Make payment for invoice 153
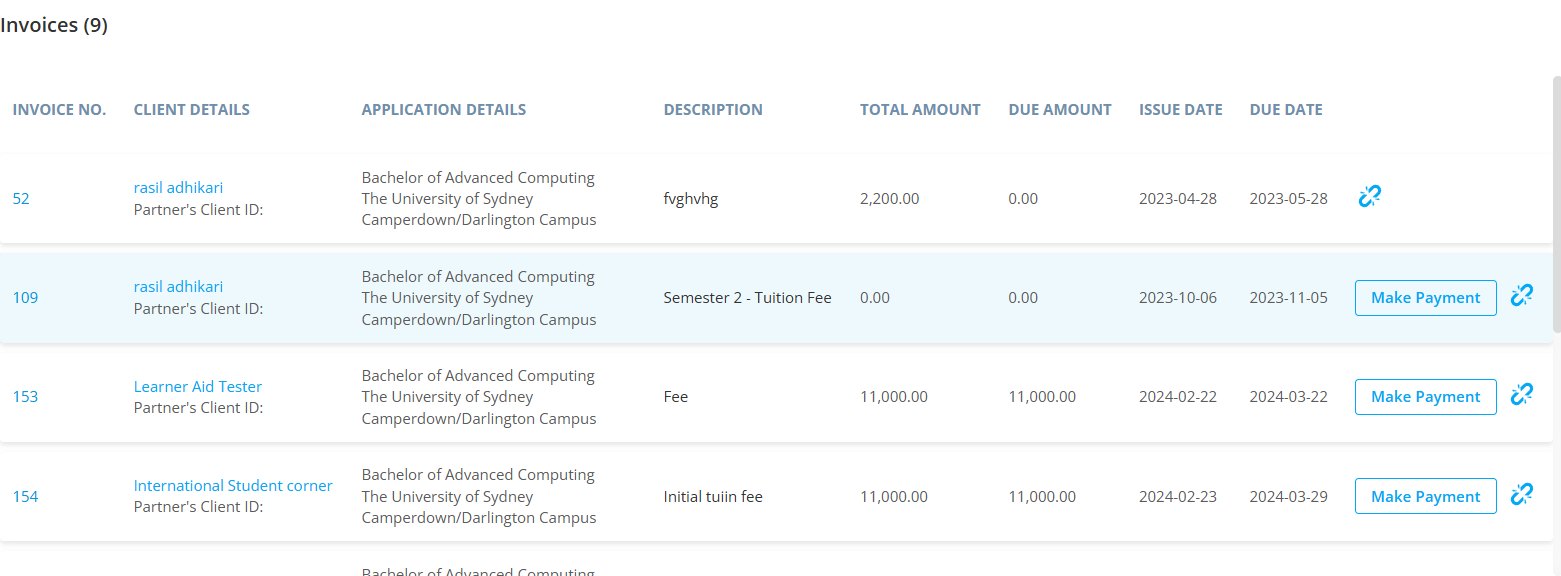This screenshot has width=1561, height=576. (1425, 397)
